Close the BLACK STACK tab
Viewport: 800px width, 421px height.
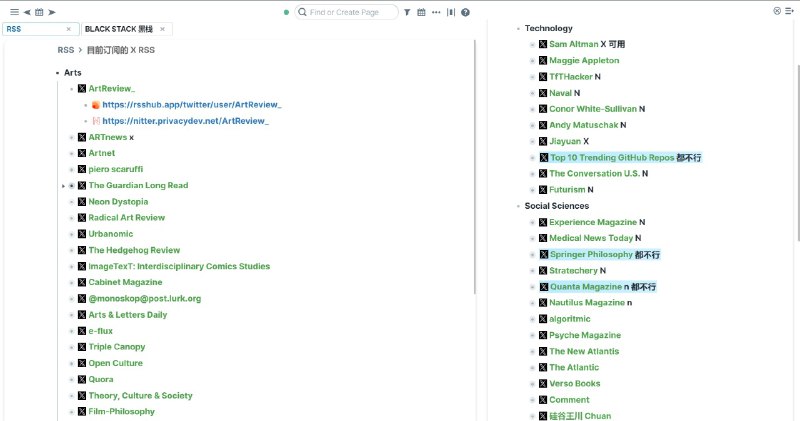click(162, 29)
